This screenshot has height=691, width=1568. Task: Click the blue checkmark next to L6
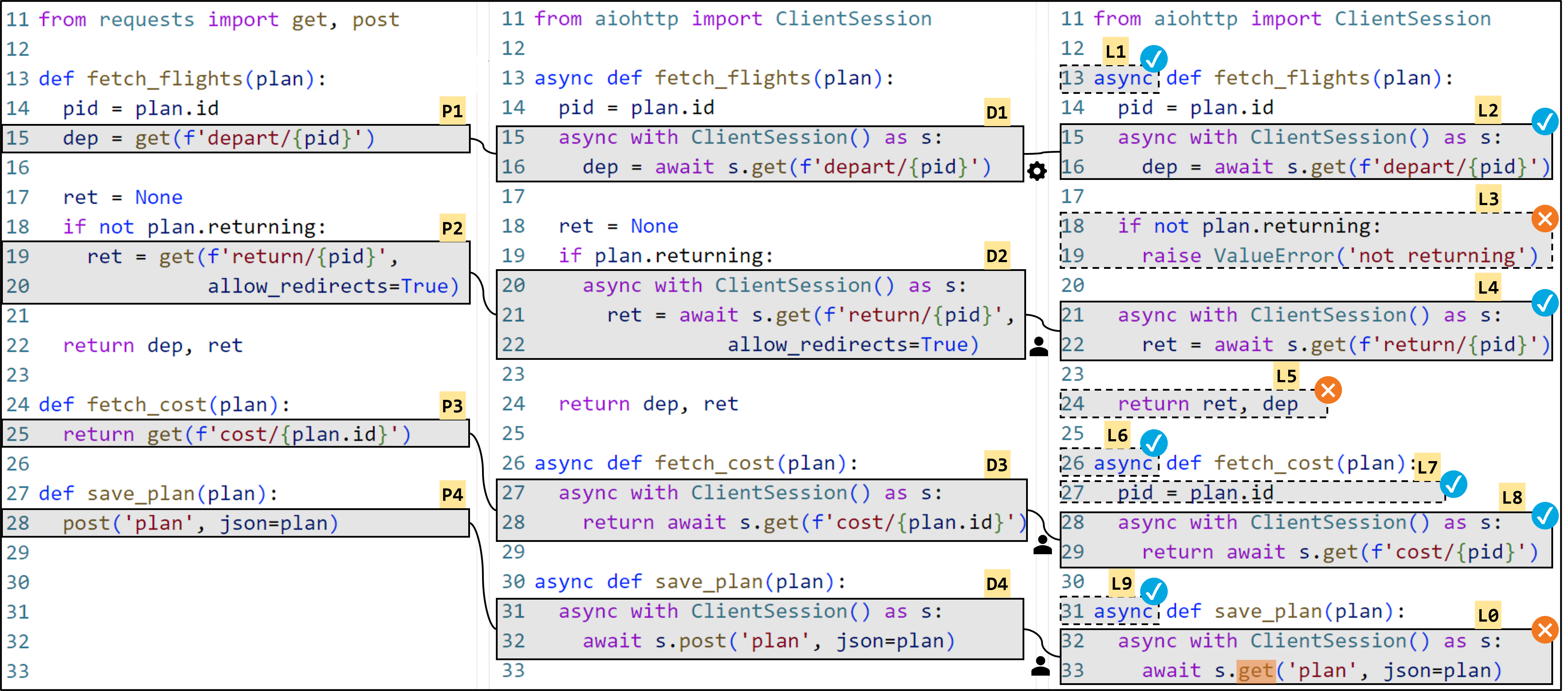click(x=1154, y=443)
